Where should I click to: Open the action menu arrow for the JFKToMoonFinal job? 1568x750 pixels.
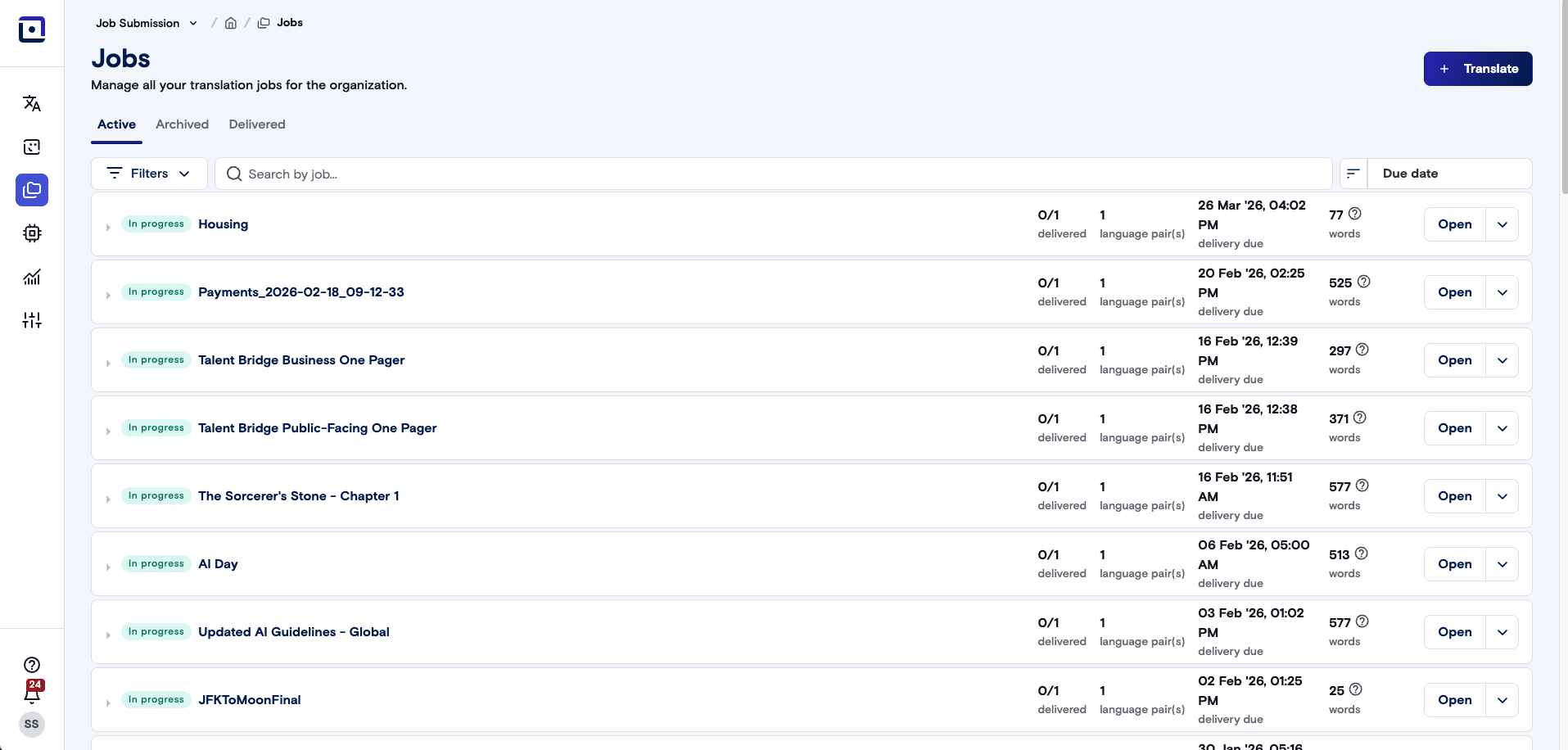tap(1502, 700)
